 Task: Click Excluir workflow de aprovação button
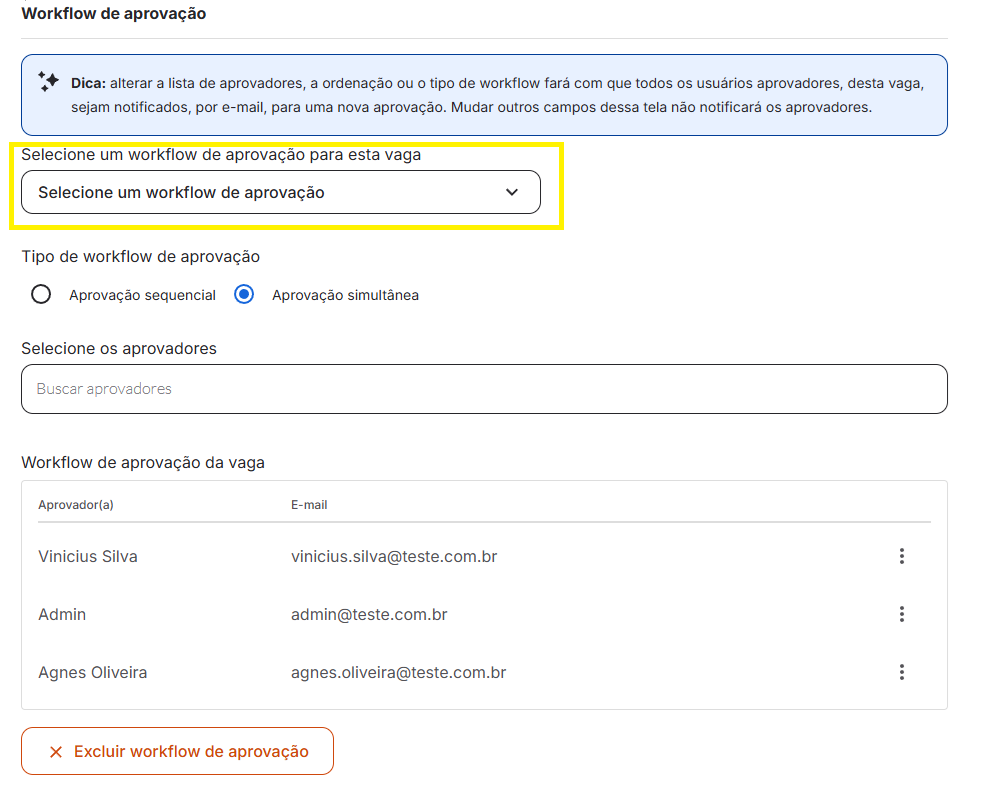coord(178,751)
